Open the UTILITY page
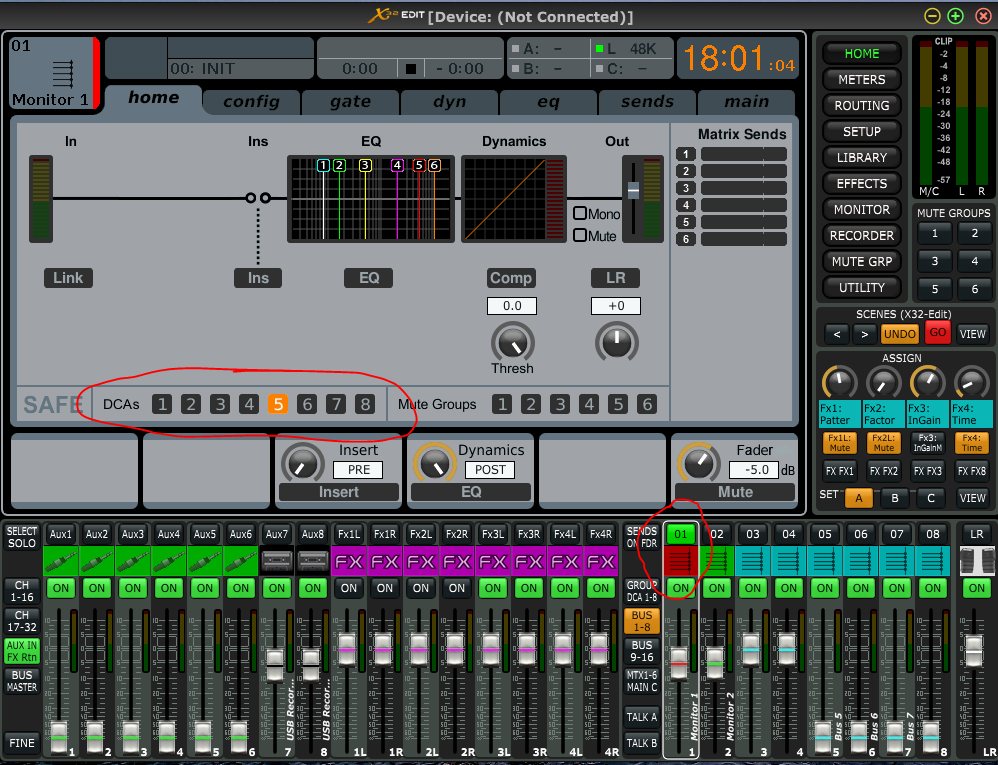 click(862, 288)
